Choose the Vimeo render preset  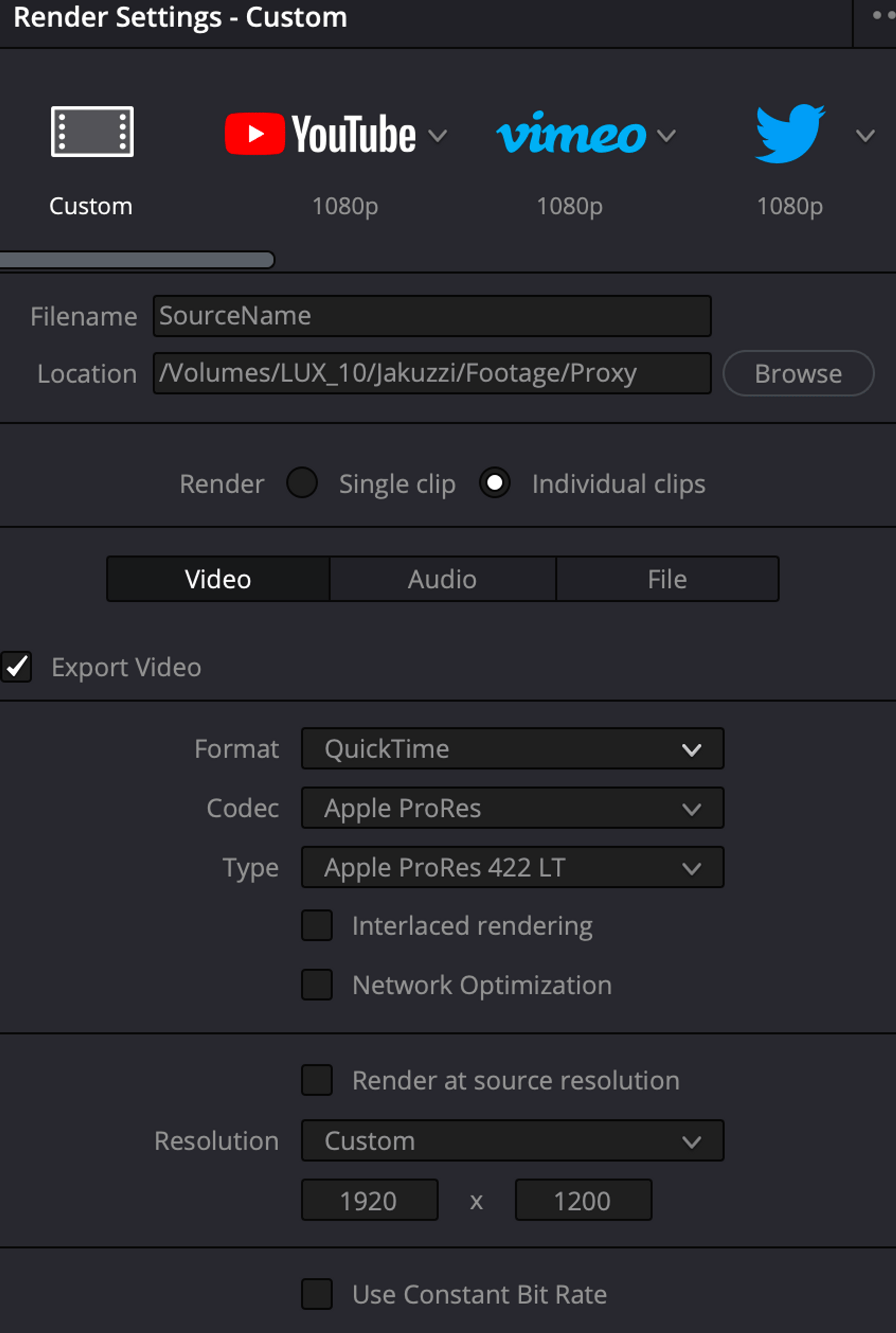click(571, 133)
